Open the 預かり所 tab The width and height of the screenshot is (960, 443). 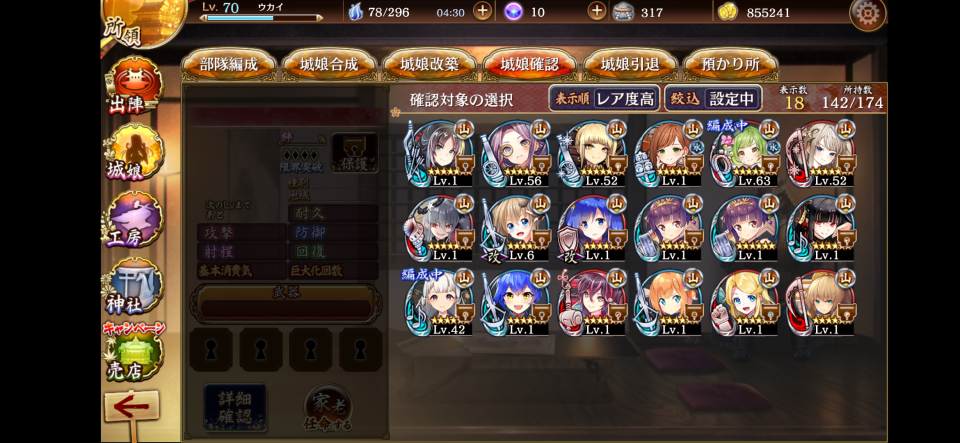coord(730,65)
